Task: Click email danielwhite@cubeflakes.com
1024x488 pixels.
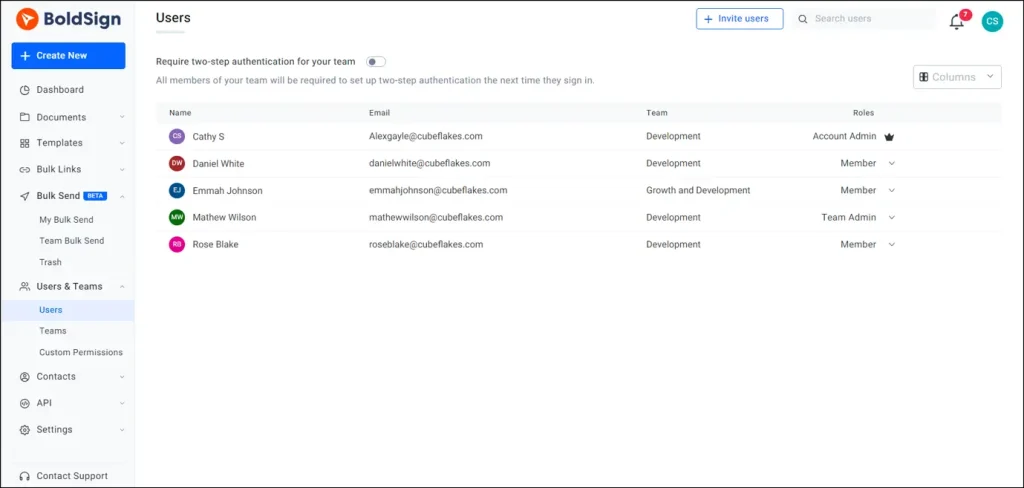Action: click(x=430, y=163)
